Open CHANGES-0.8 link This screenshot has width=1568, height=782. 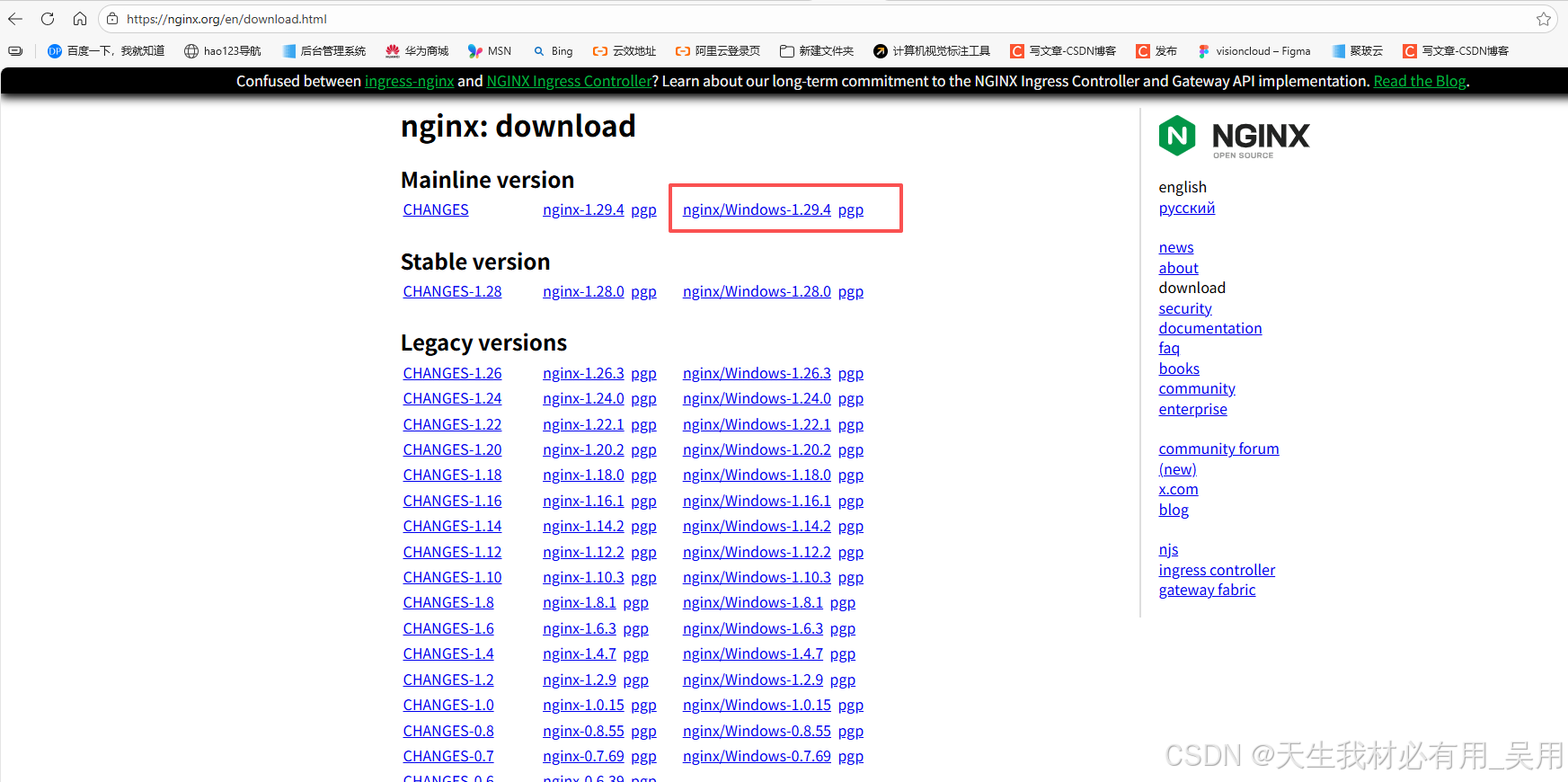tap(448, 731)
